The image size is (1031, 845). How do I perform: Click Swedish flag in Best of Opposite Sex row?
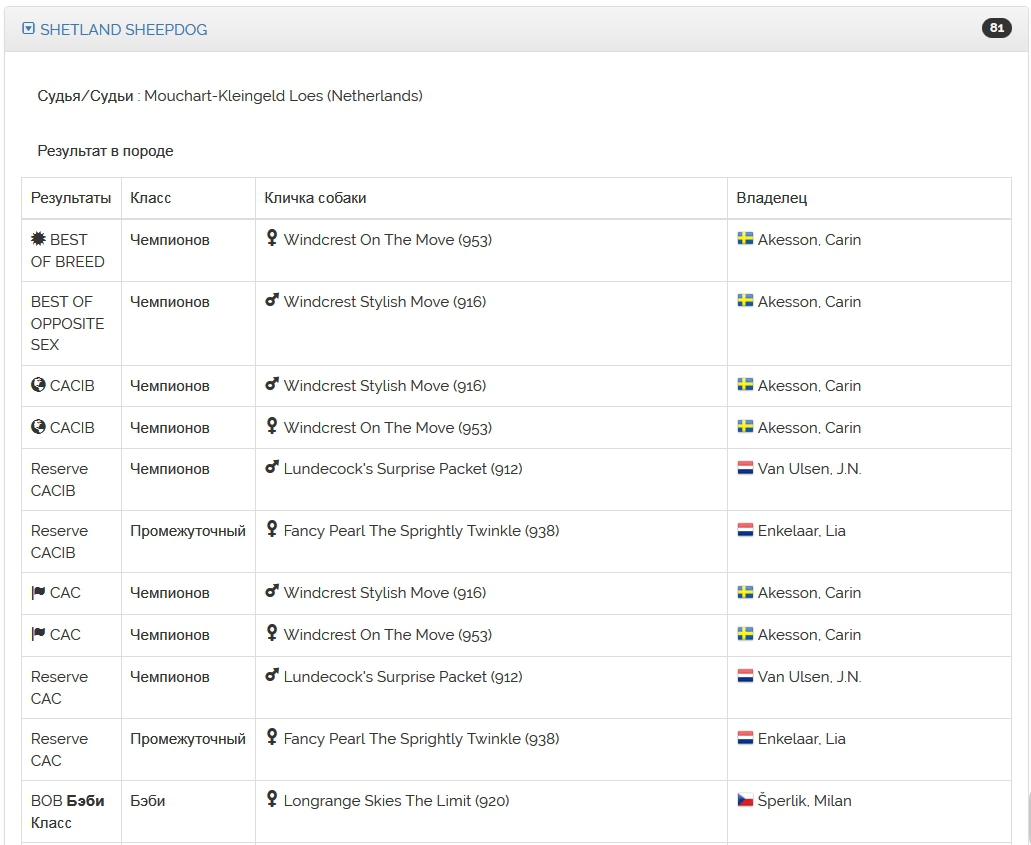(x=745, y=301)
